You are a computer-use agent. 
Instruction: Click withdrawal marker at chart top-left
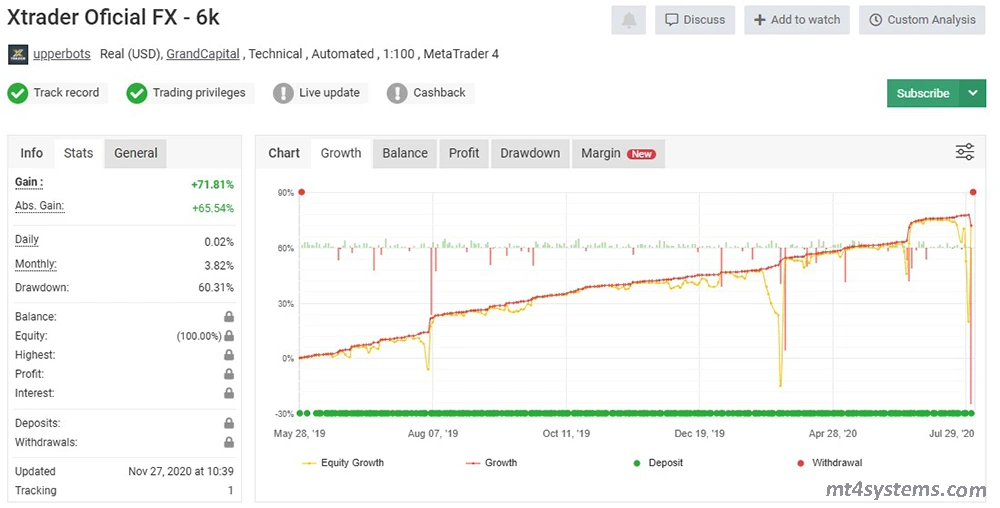click(x=302, y=192)
